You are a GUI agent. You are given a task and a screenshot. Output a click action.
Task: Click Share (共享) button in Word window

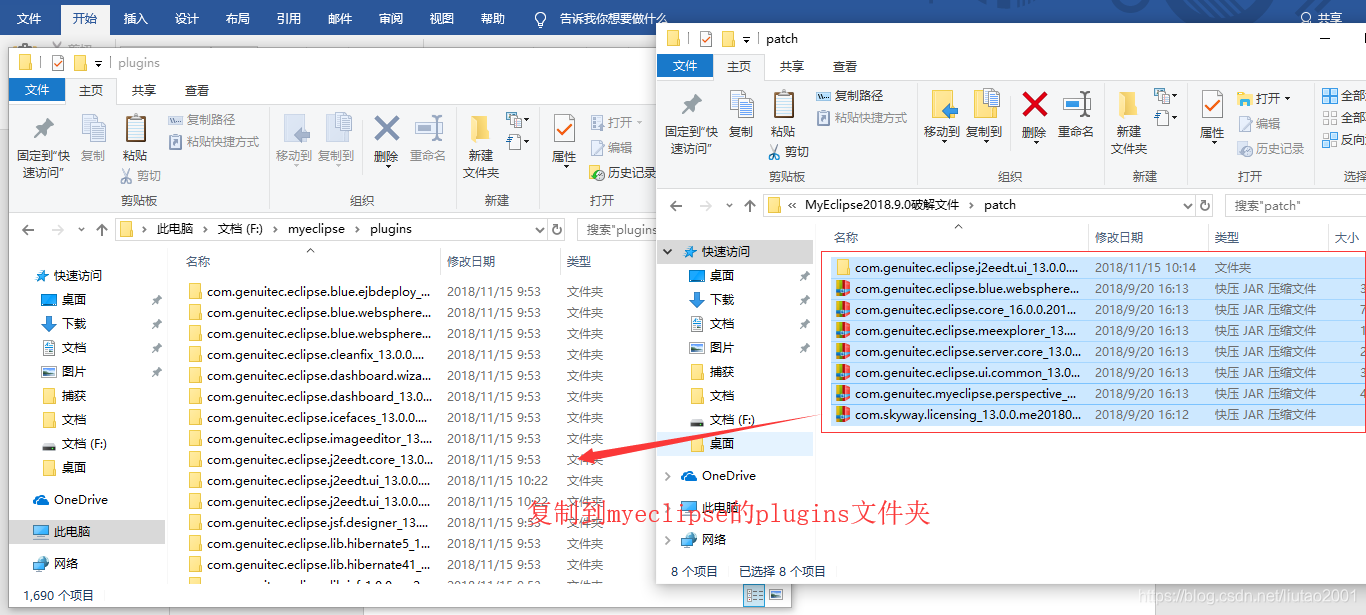click(x=1320, y=18)
